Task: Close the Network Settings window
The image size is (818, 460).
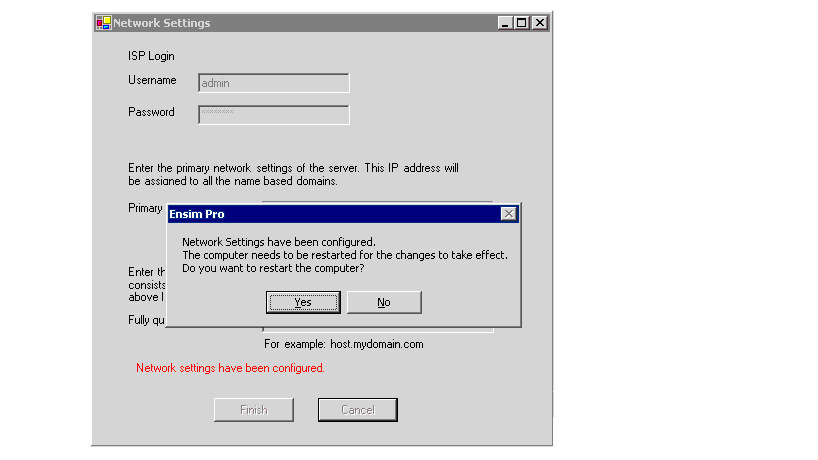Action: click(x=539, y=23)
